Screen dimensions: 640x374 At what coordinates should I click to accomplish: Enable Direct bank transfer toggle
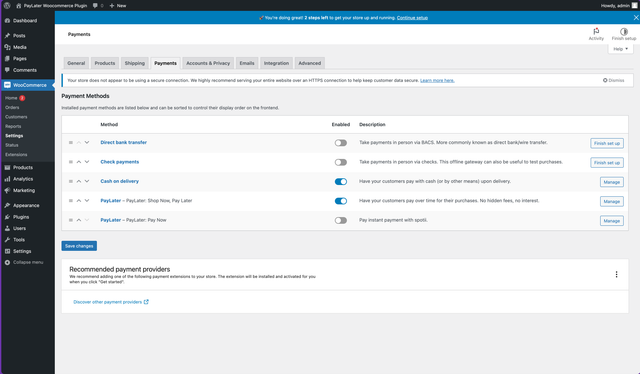pyautogui.click(x=340, y=143)
